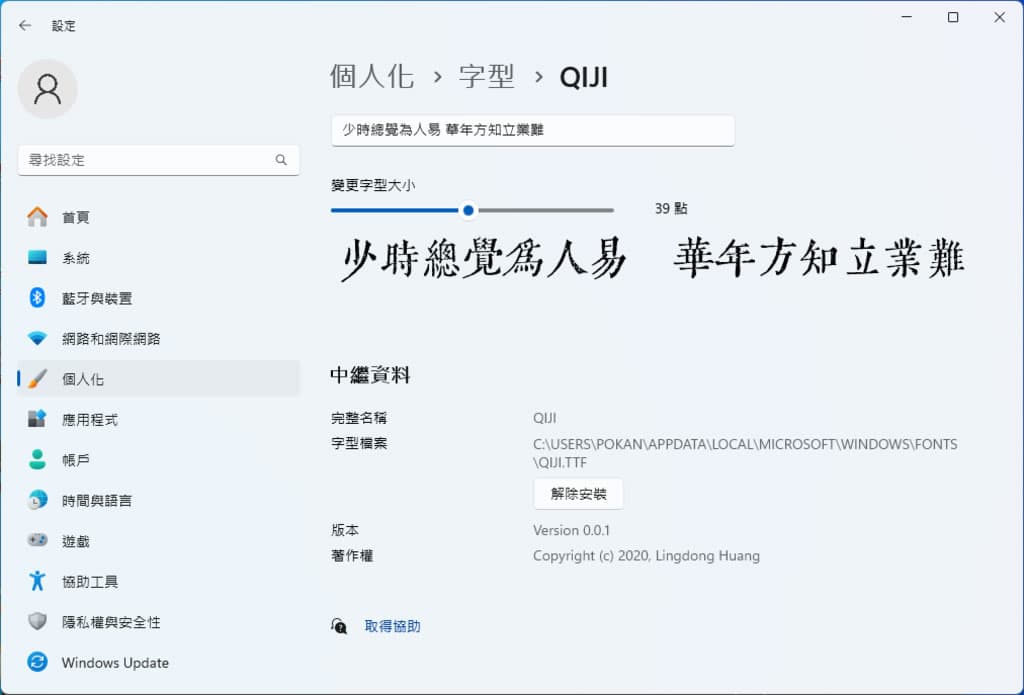This screenshot has height=695, width=1024.
Task: Click the Accessibility figure icon
Action: tap(37, 581)
